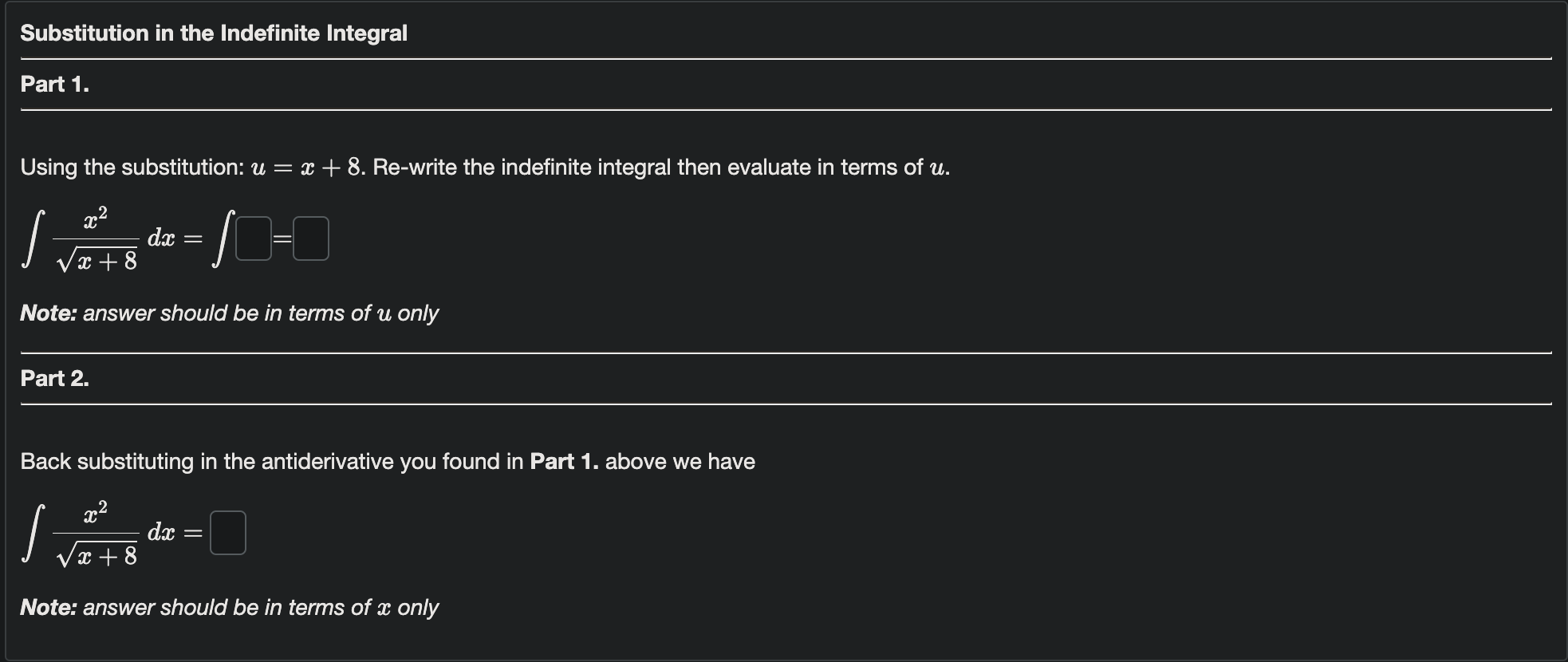This screenshot has height=662, width=1568.
Task: Click the Substitution in the Indefinite Integral title
Action: pyautogui.click(x=214, y=33)
